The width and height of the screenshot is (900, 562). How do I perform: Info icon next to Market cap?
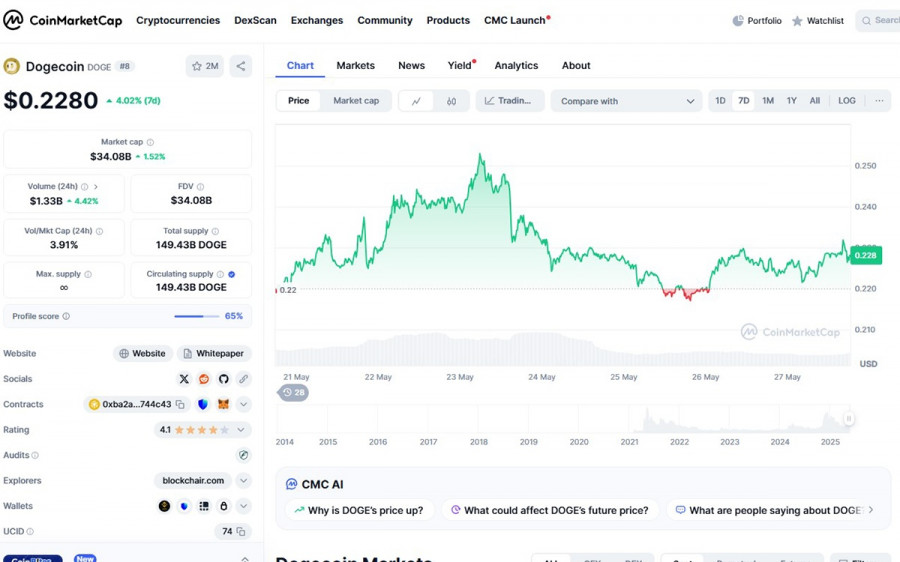pos(150,142)
